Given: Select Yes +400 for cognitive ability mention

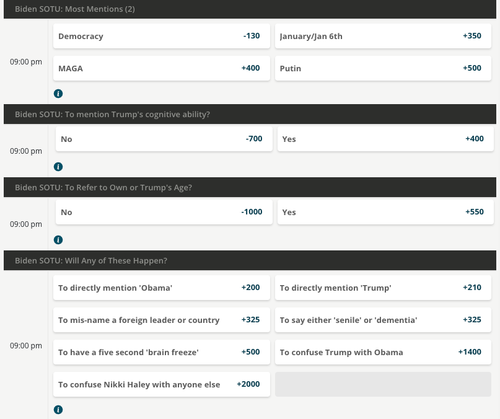Looking at the screenshot, I should (385, 139).
